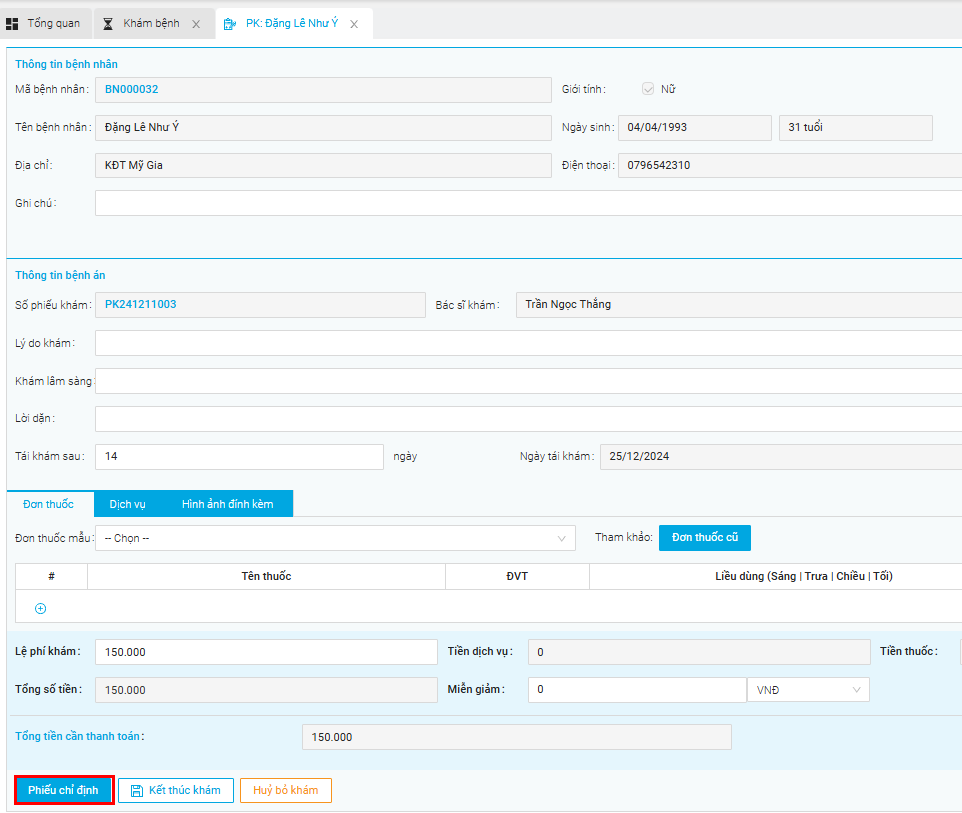Open the Đơn thuốc tab
This screenshot has height=813, width=962.
point(48,504)
